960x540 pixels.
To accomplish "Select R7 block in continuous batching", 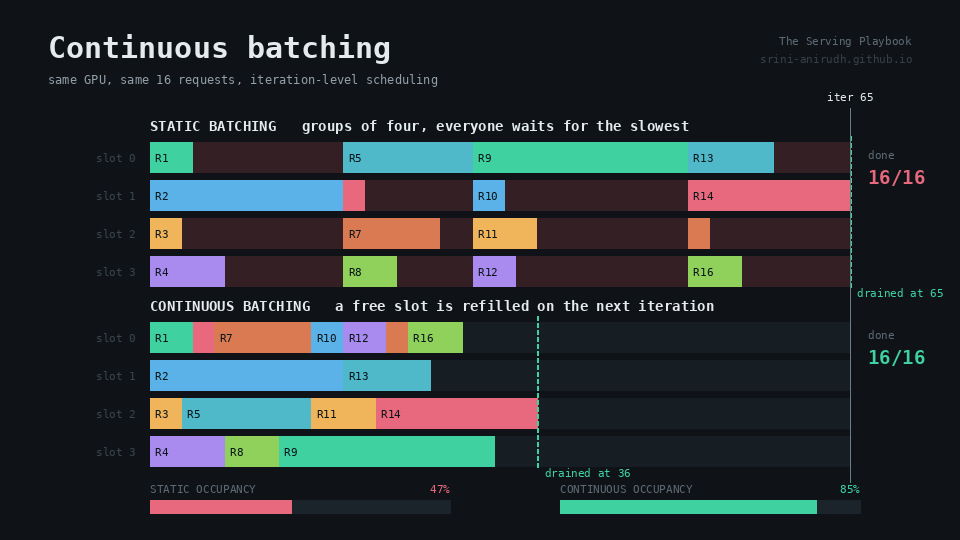I will click(263, 337).
